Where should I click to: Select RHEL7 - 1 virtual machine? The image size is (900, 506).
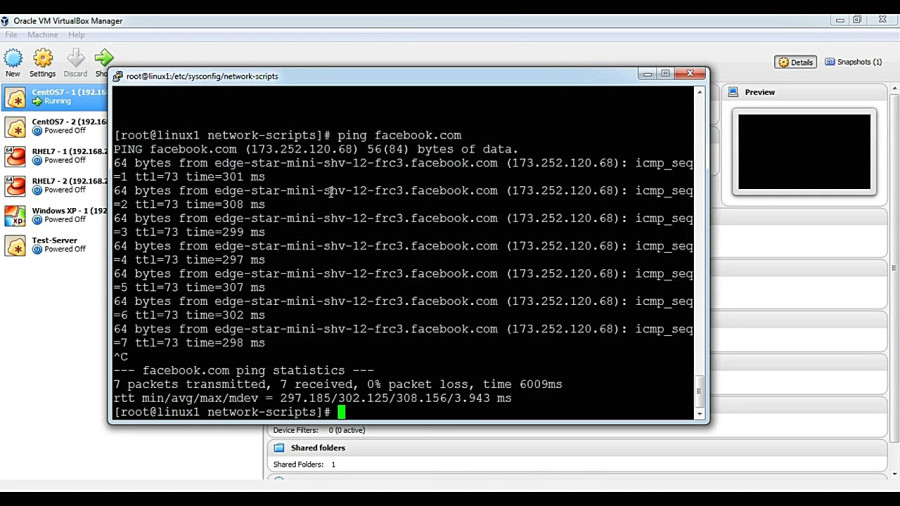(55, 156)
